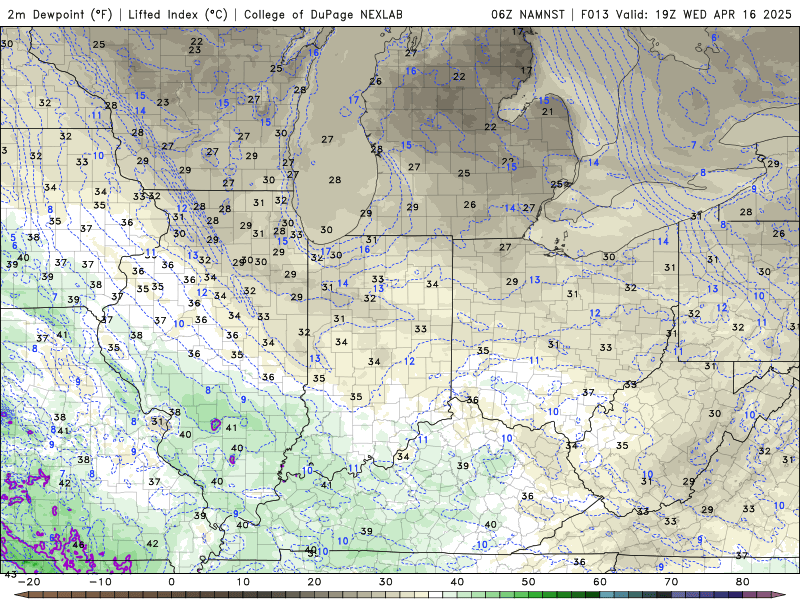Screen dimensions: 800x600
Task: Click the "F013 Valid: 19Z WED APR 16 2025" text
Action: (686, 14)
